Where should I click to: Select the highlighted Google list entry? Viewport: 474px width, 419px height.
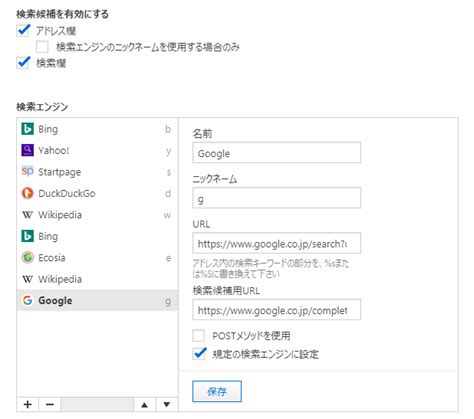tap(97, 300)
